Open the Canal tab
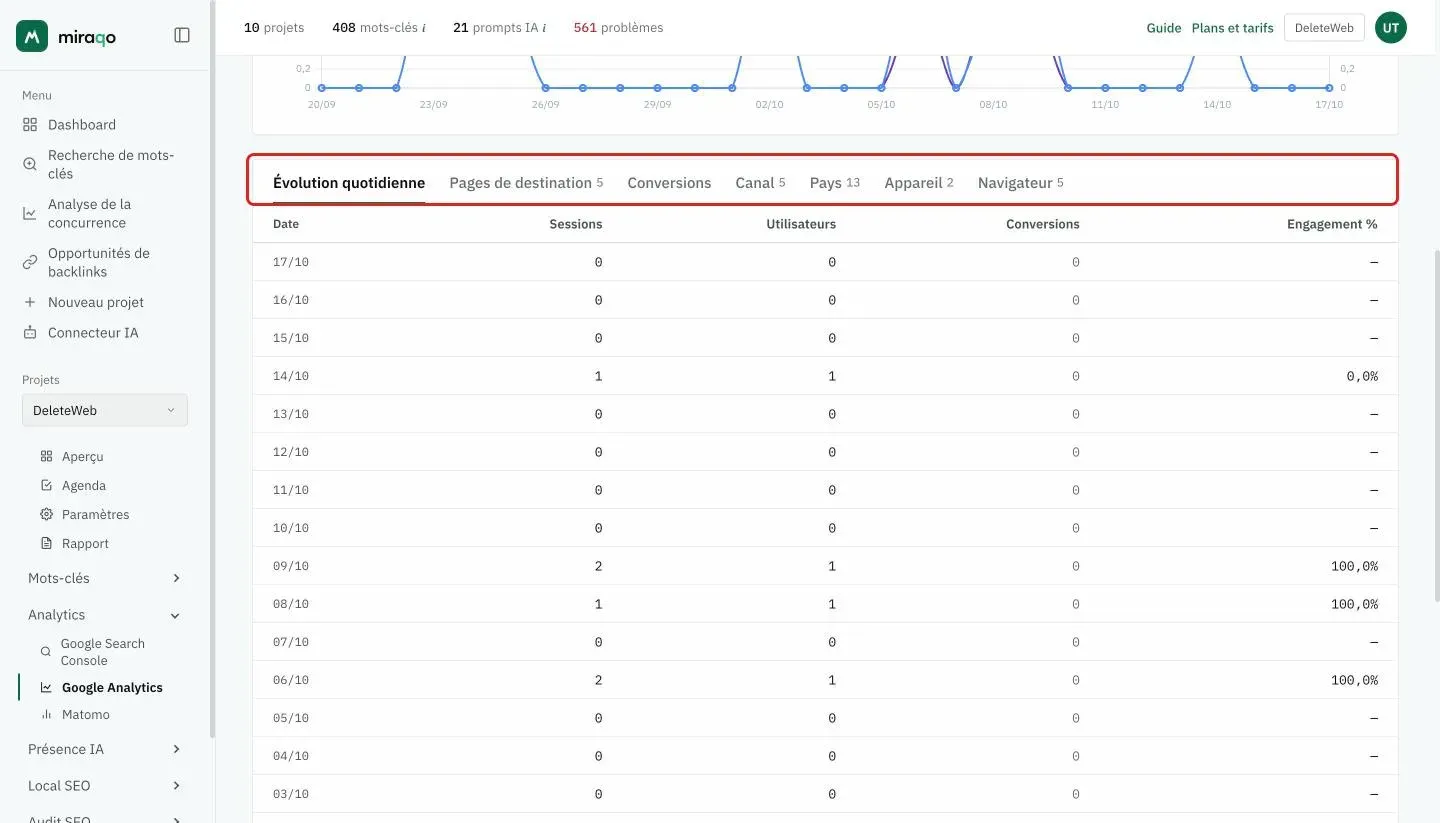The width and height of the screenshot is (1440, 823). click(x=760, y=183)
